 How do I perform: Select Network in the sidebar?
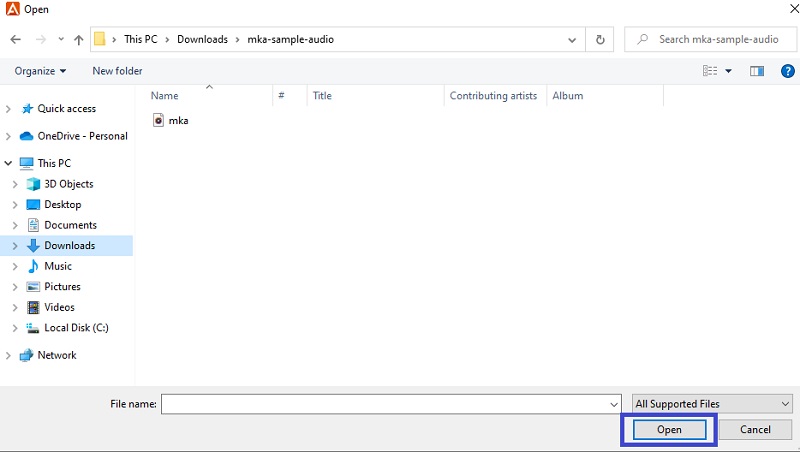tap(57, 355)
